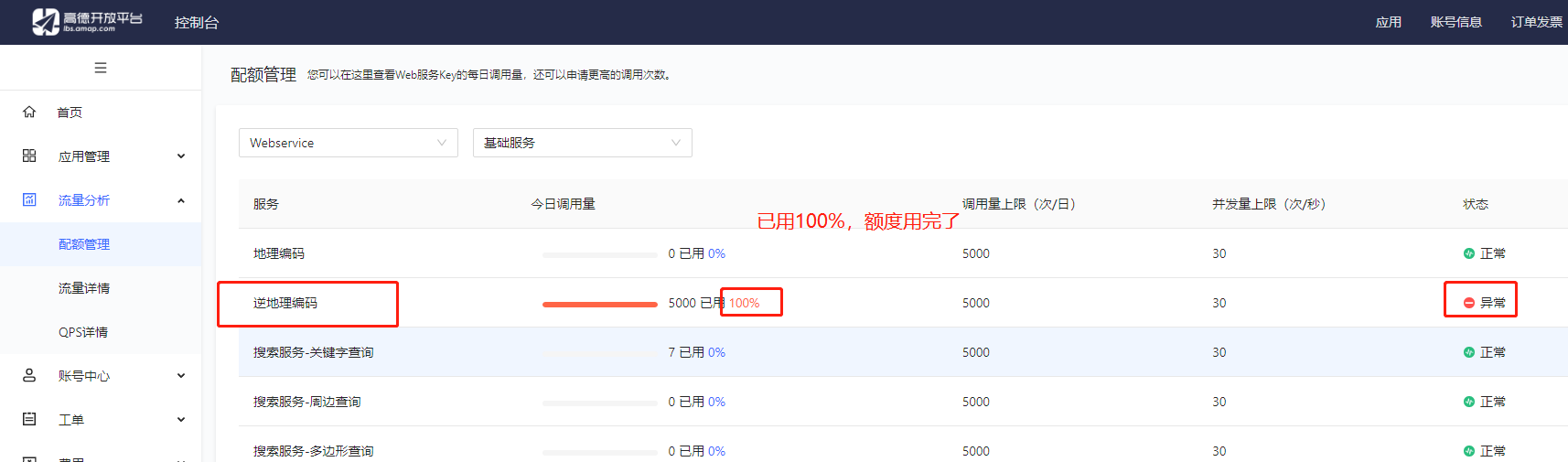
Task: Click the 0% usage link for 搜索服务-周边查询
Action: tap(716, 402)
